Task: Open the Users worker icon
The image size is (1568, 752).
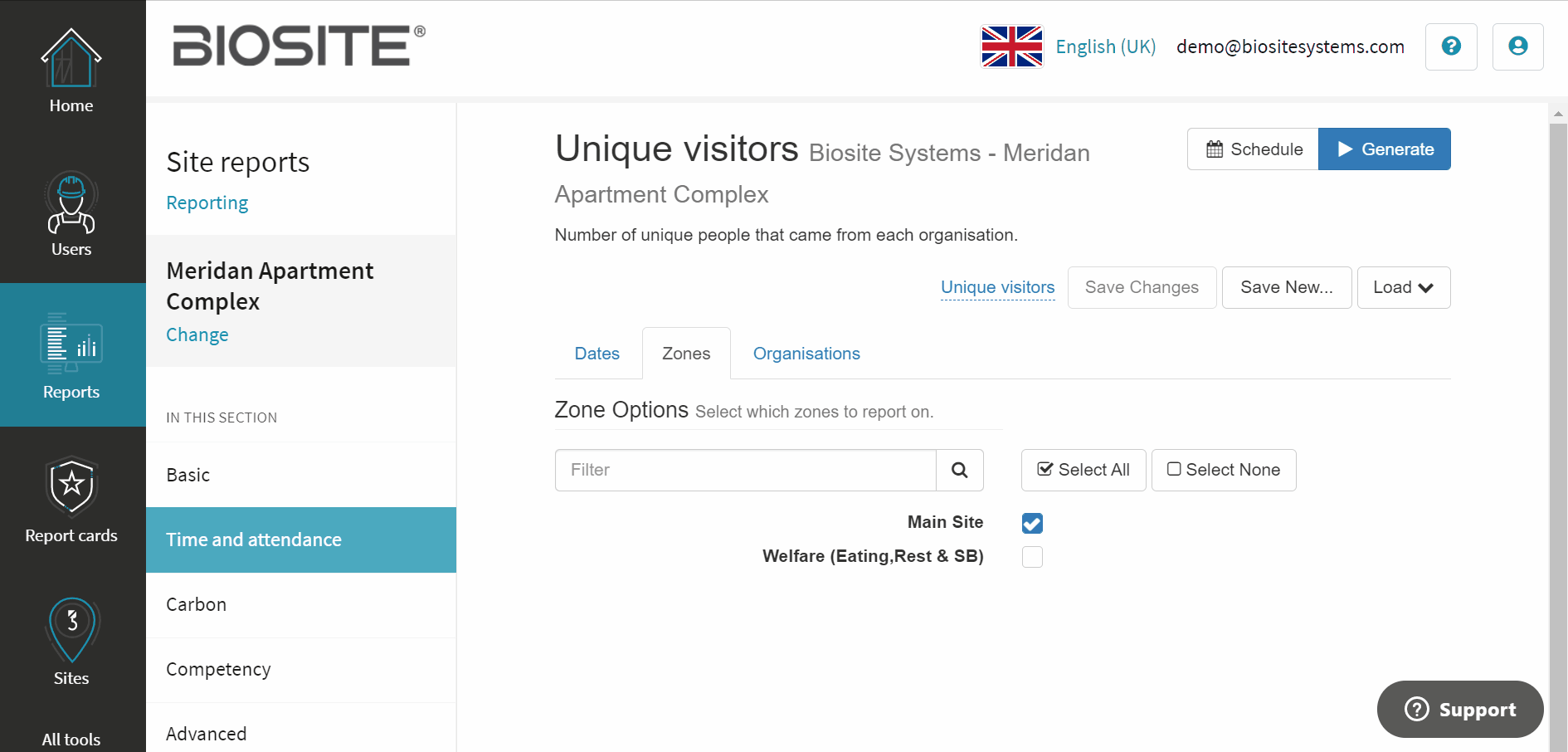Action: pyautogui.click(x=71, y=203)
